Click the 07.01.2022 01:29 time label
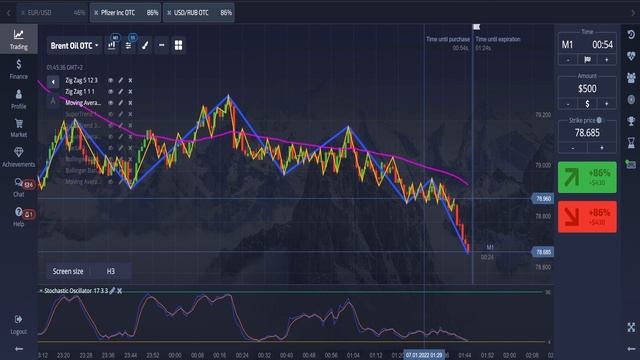This screenshot has width=640, height=360. (424, 355)
